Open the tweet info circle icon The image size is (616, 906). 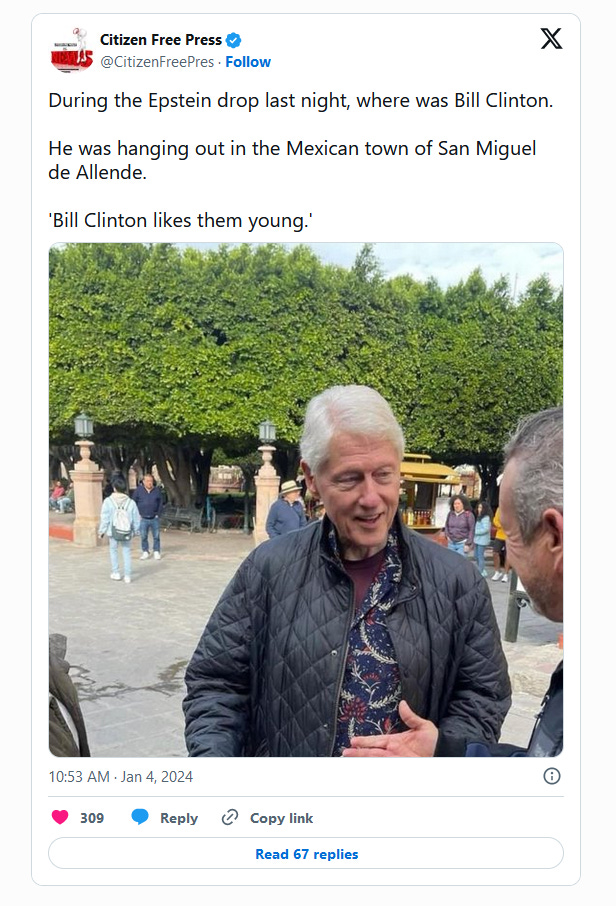pos(552,776)
